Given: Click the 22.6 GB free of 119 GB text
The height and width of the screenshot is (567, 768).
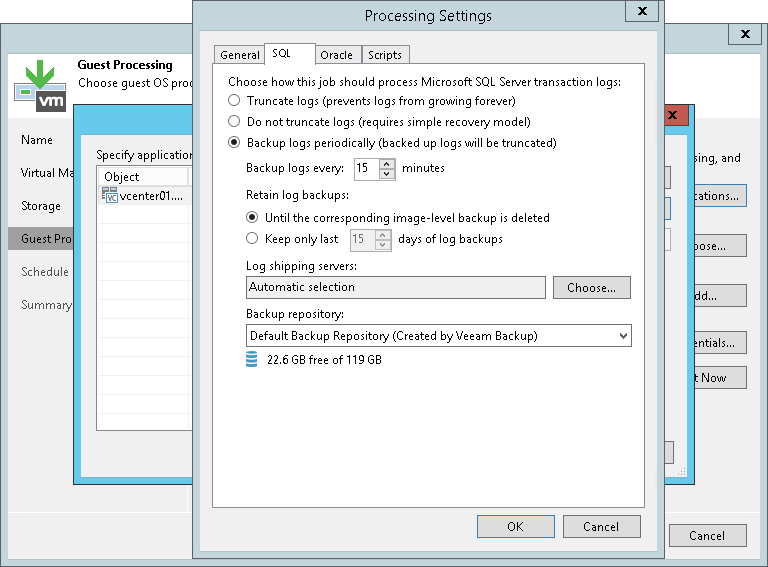Looking at the screenshot, I should [324, 360].
